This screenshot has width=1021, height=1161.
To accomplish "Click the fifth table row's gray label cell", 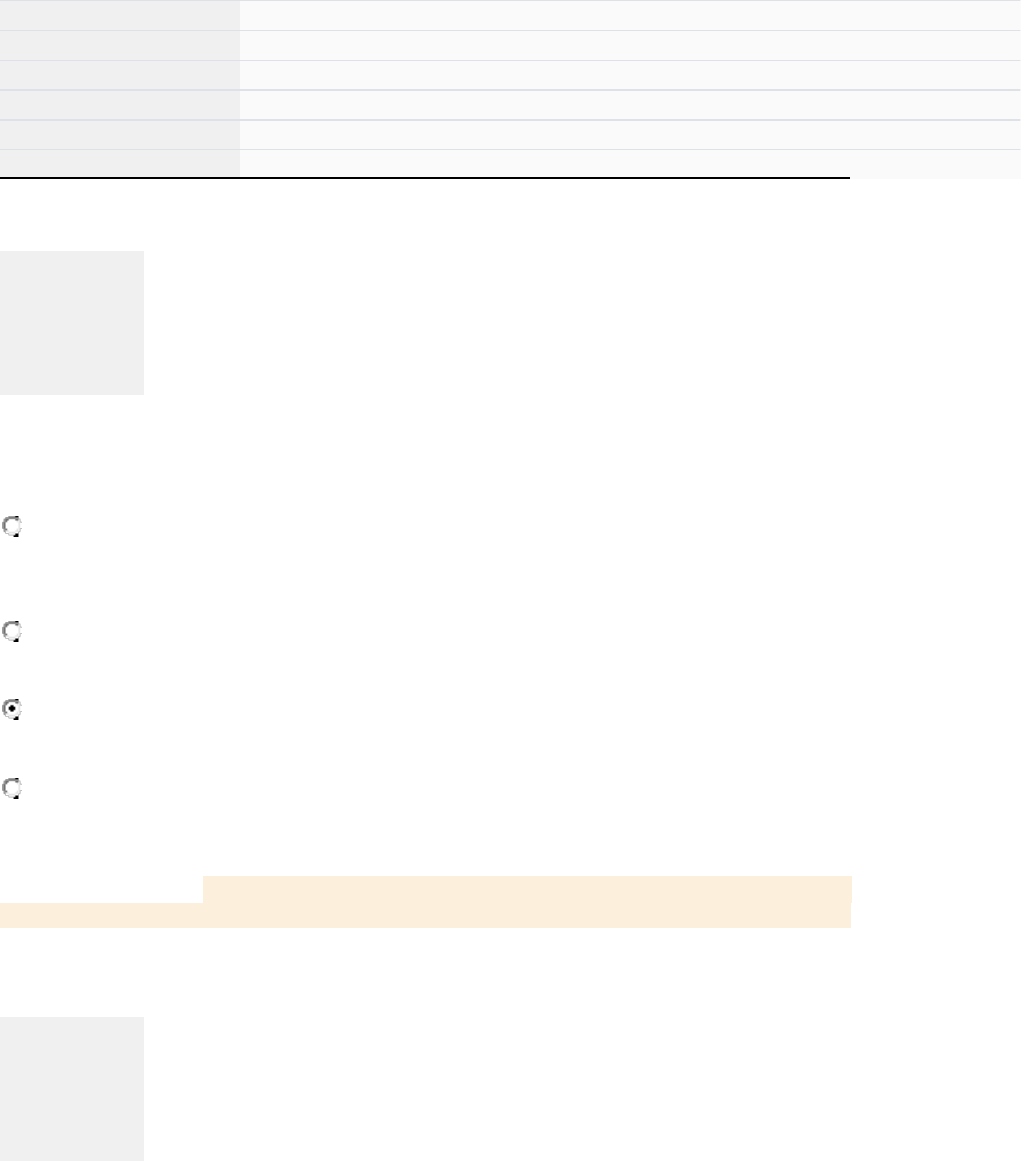I will (120, 135).
